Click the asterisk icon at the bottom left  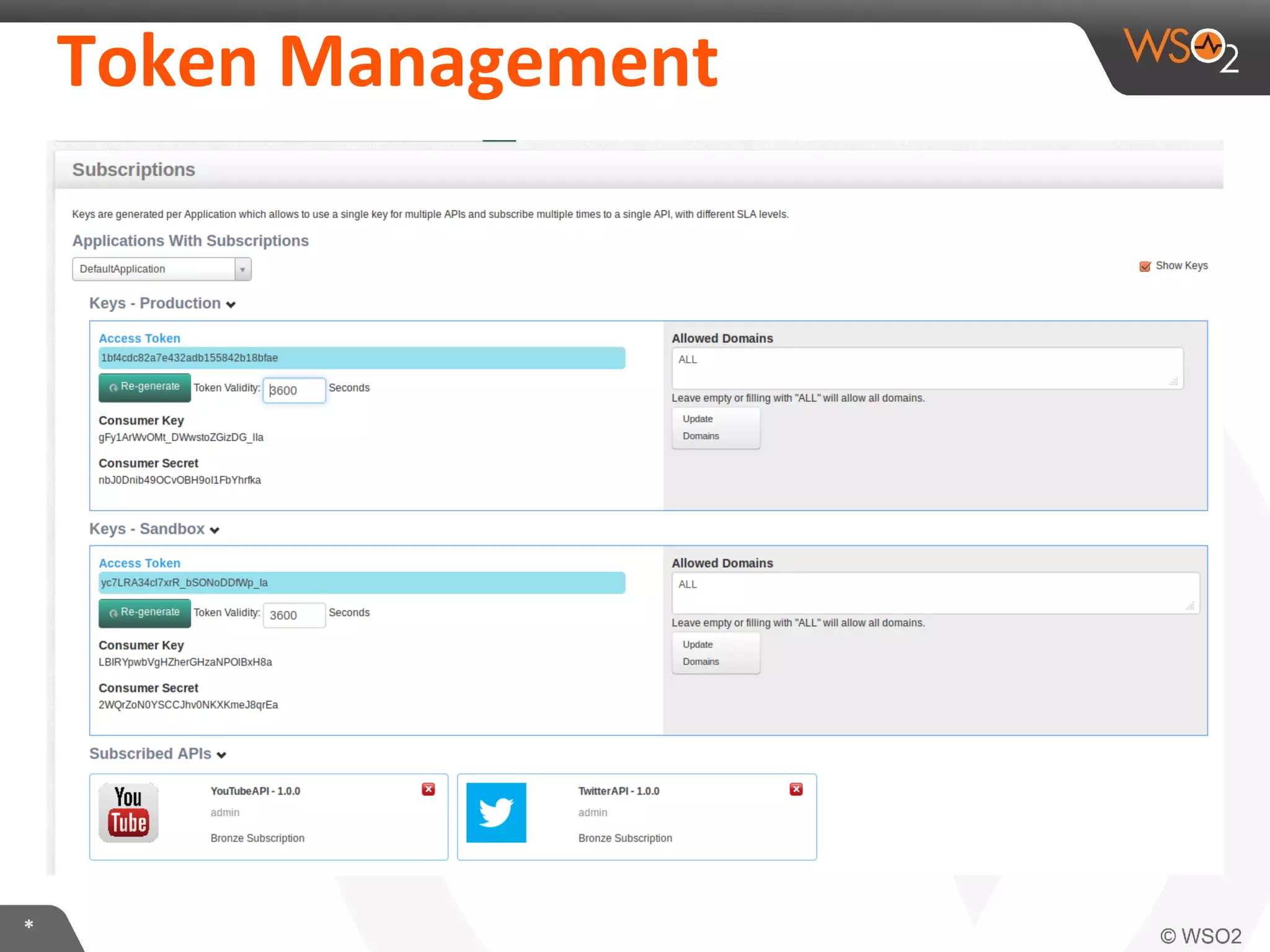pyautogui.click(x=29, y=925)
